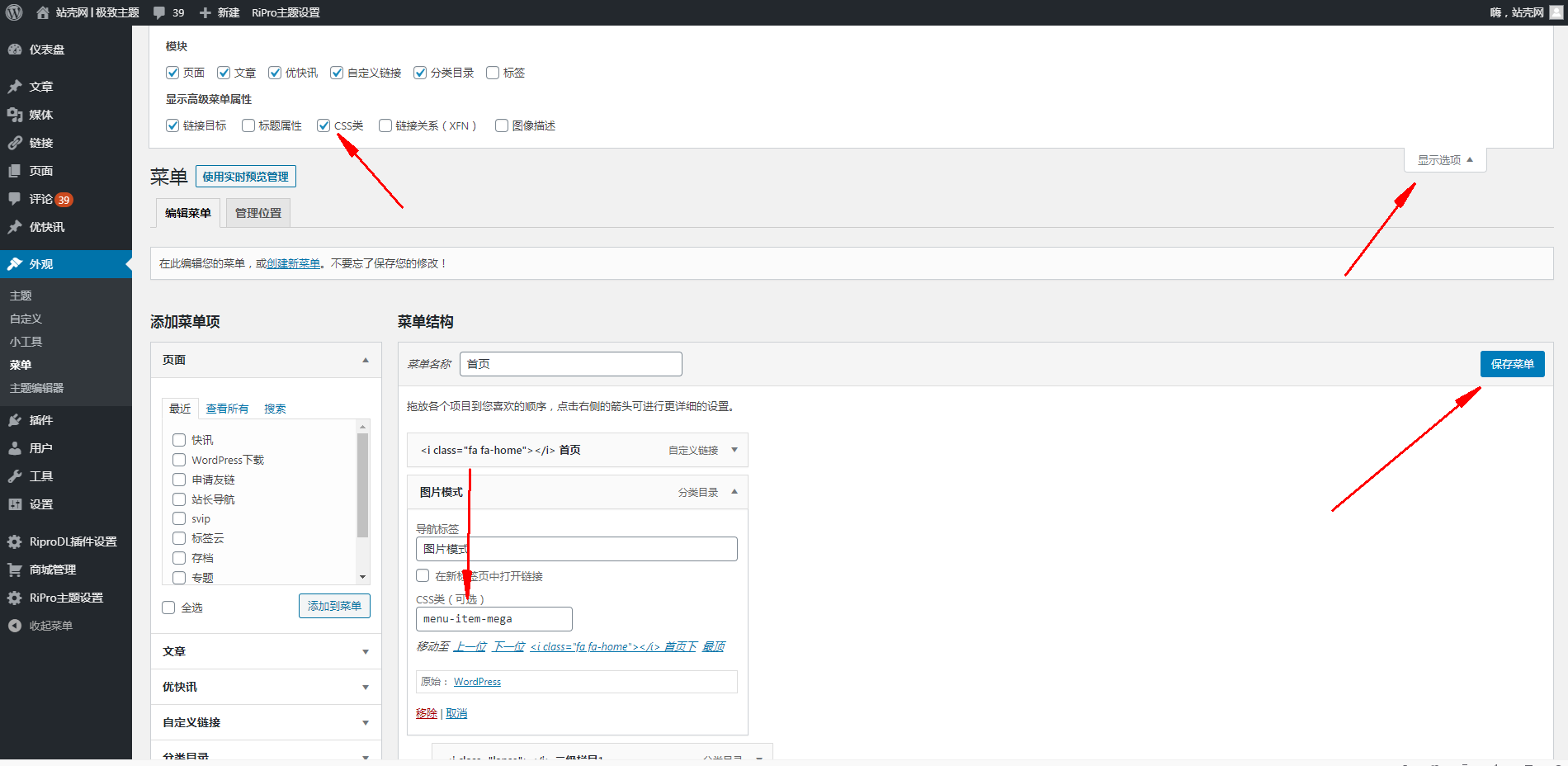Viewport: 1568px width, 766px height.
Task: Uncheck the 优快讯 module checkbox
Action: click(275, 73)
